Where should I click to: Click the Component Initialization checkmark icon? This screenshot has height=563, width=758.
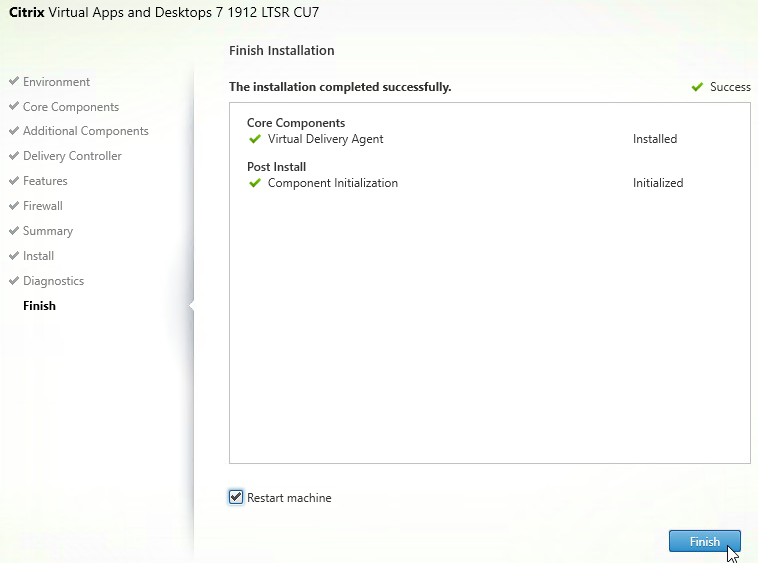pyautogui.click(x=255, y=183)
